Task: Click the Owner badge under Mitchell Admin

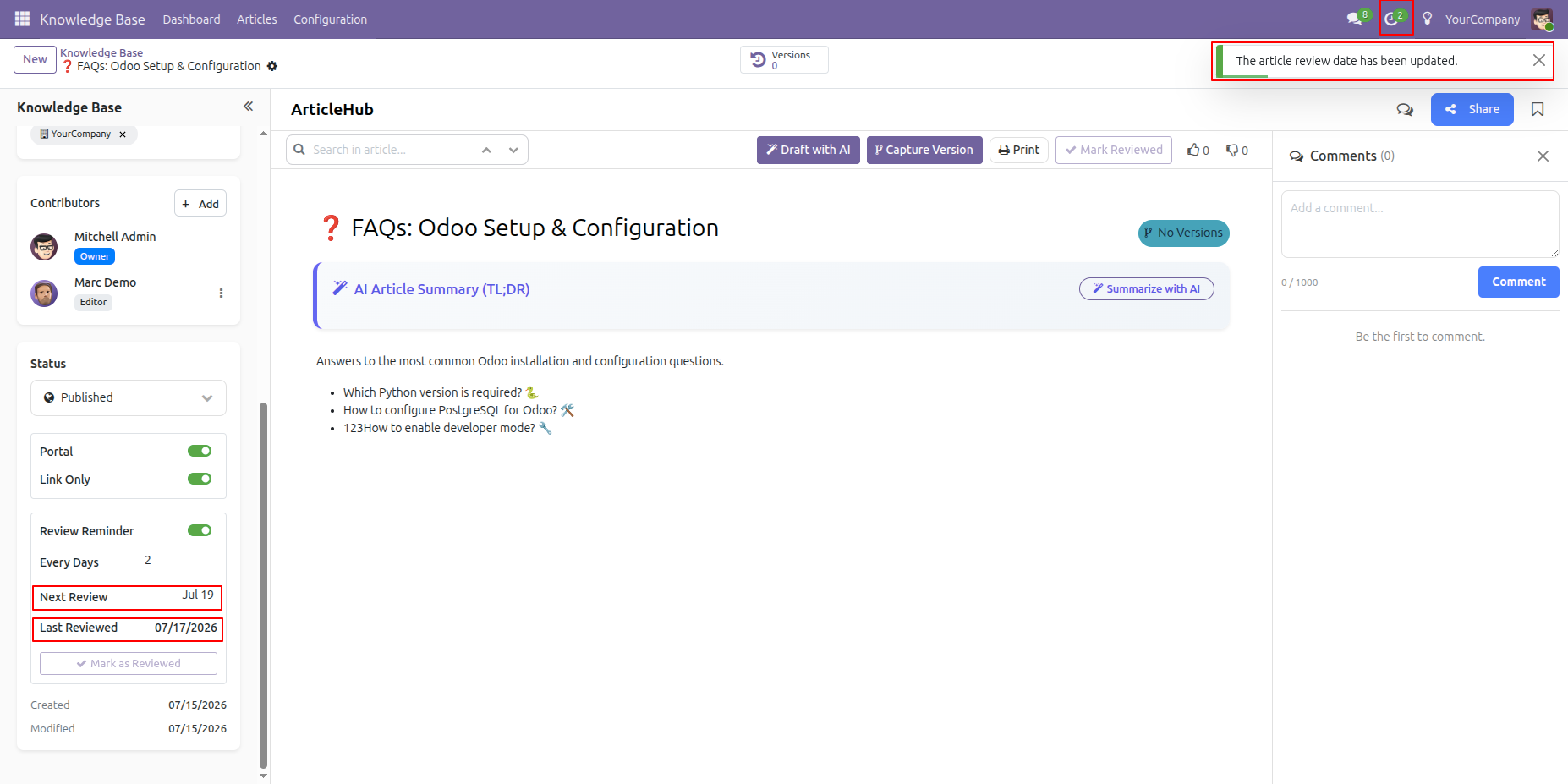Action: pos(95,256)
